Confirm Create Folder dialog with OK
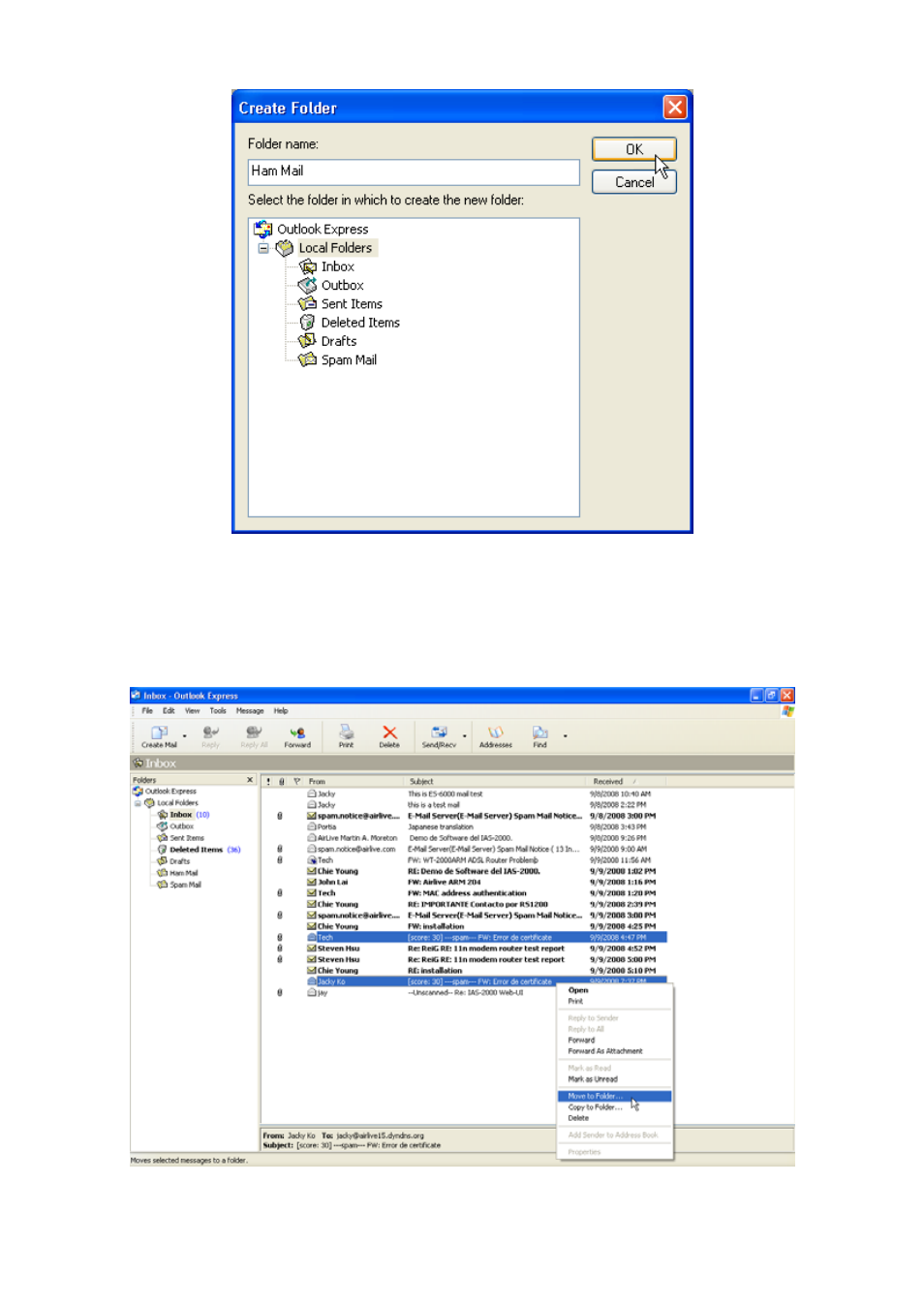This screenshot has height=1308, width=924. click(x=633, y=149)
